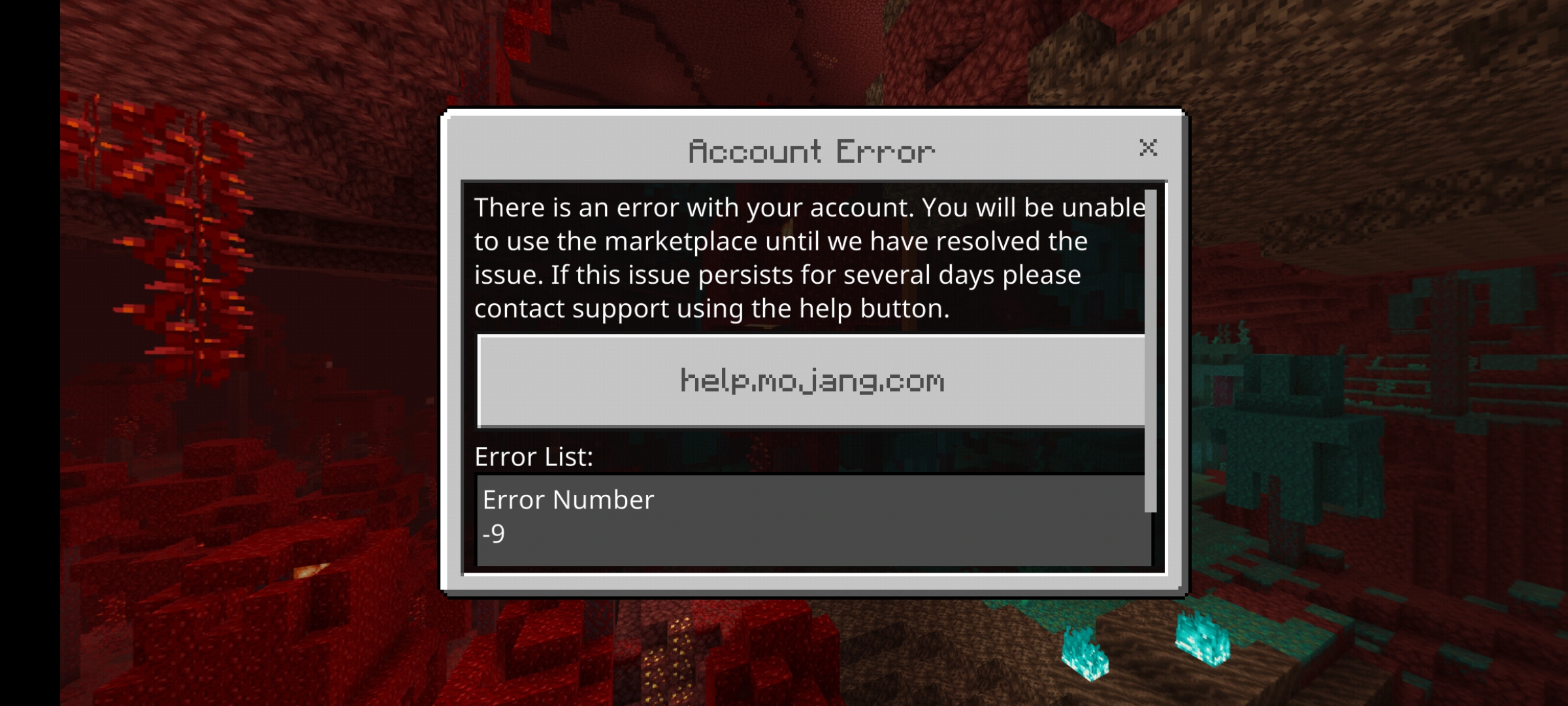Click the Account Error title text

coord(811,152)
